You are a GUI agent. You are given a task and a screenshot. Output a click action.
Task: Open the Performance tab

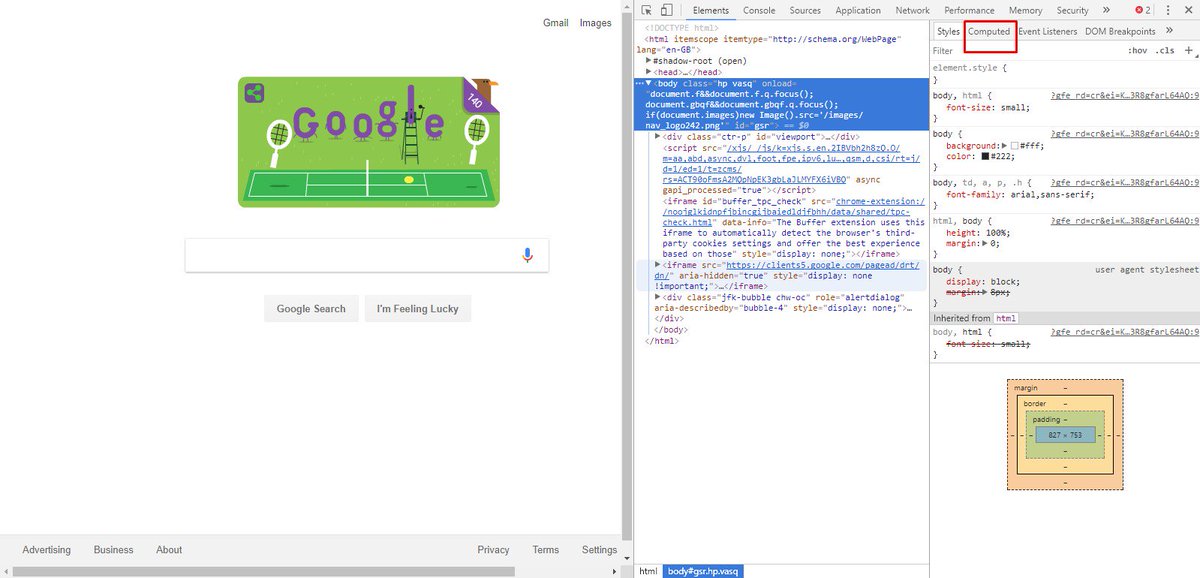pyautogui.click(x=969, y=10)
